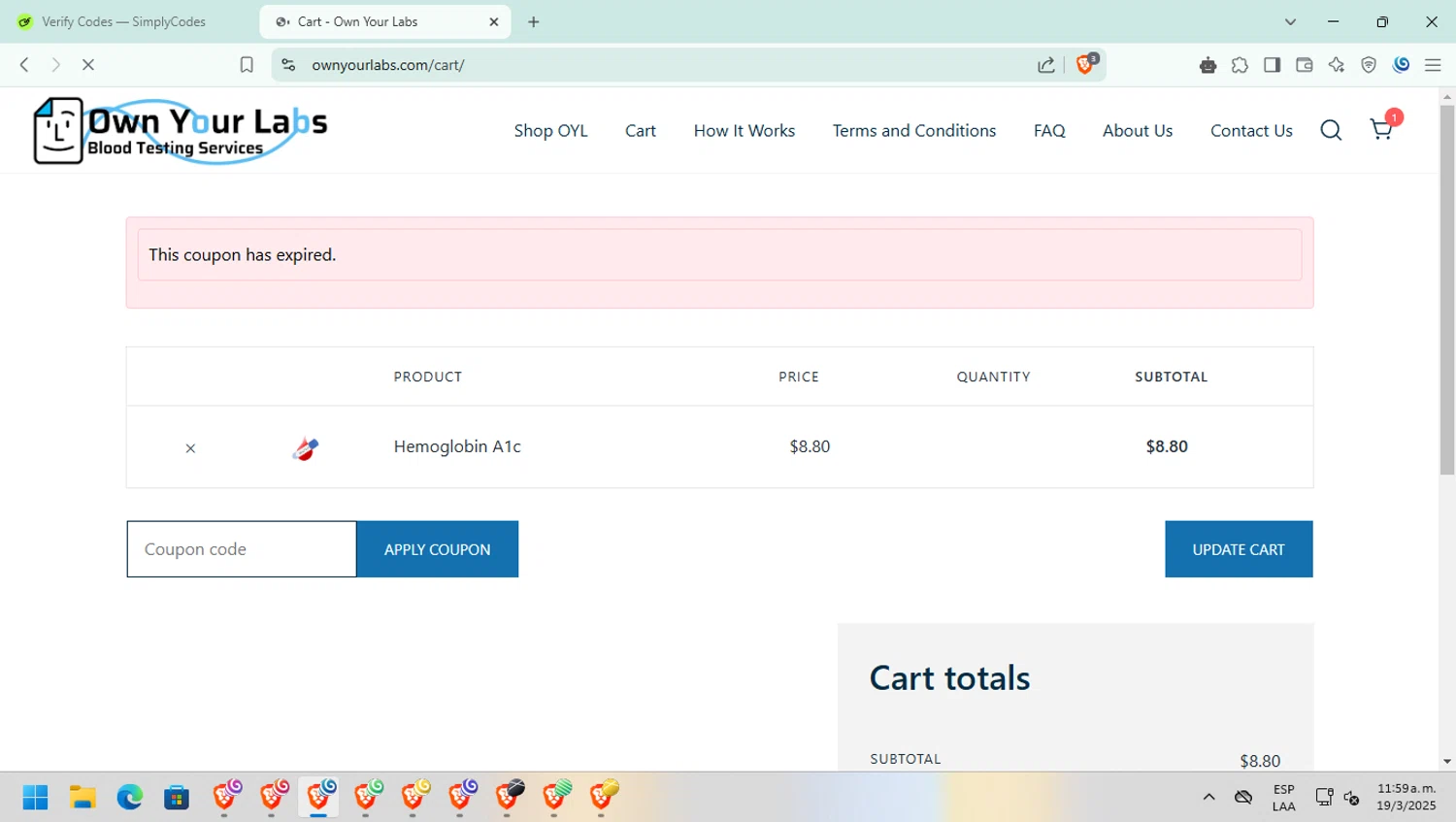Click the Own Your Labs logo
Screen dimensions: 1456x822
181,131
